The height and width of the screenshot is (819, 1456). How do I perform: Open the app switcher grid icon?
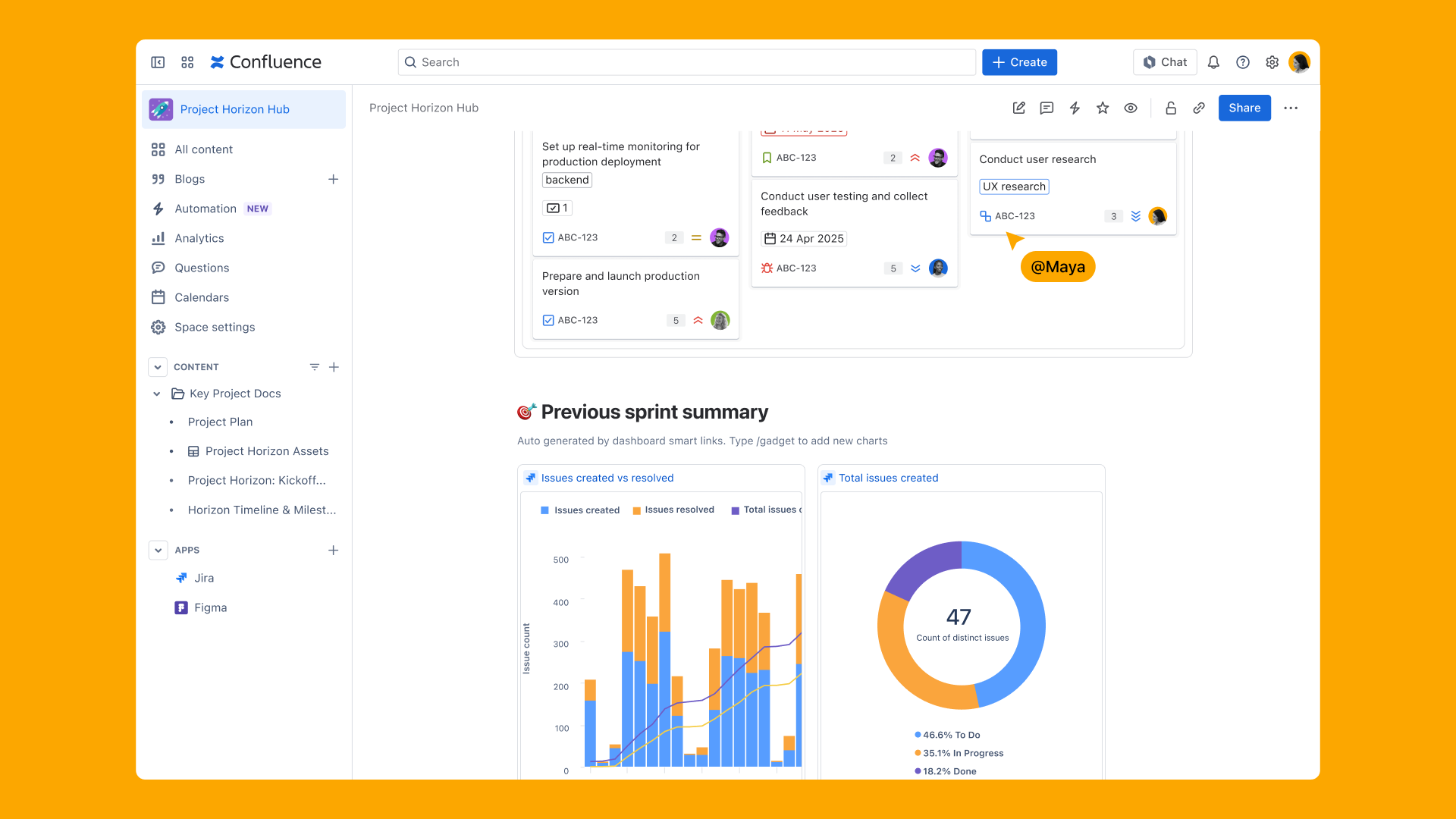[x=187, y=62]
